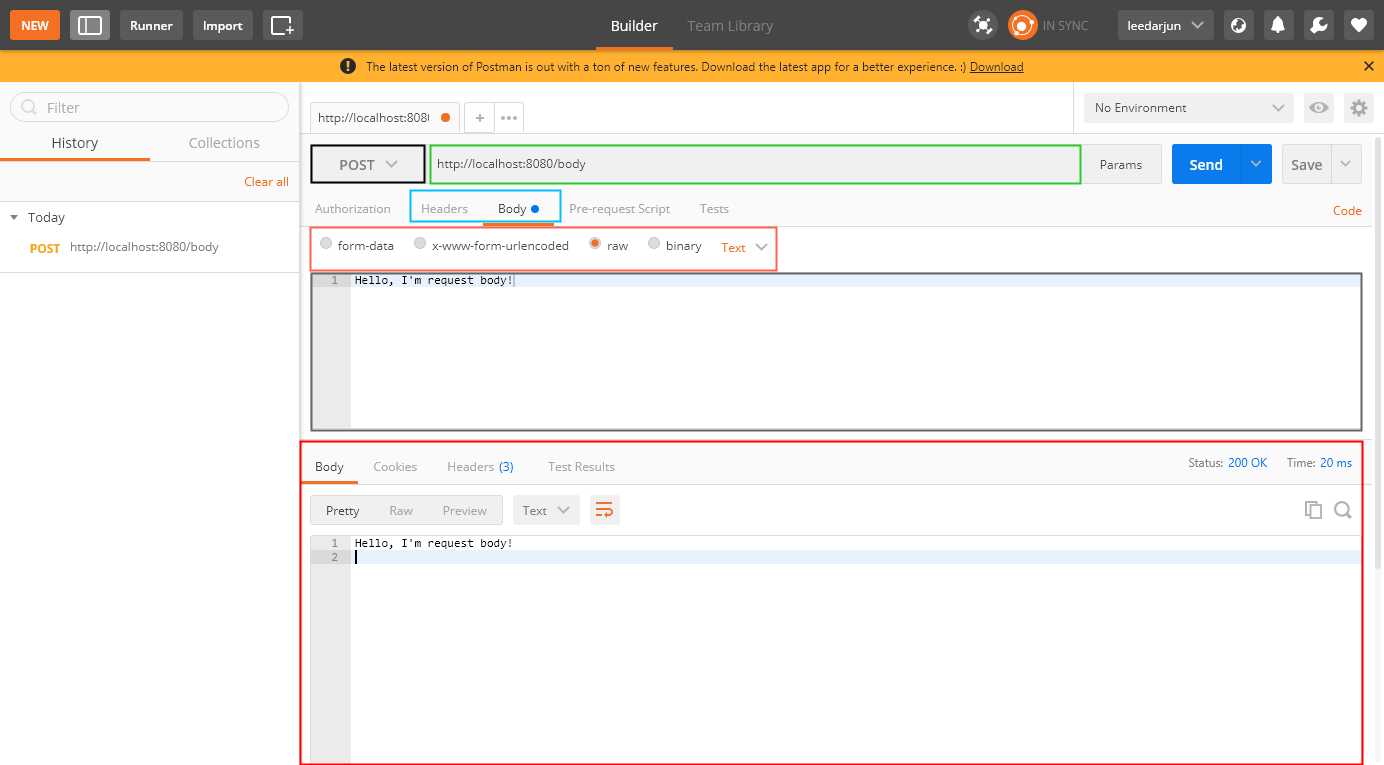Select the History sidebar tab
Image resolution: width=1384 pixels, height=765 pixels.
pos(75,143)
